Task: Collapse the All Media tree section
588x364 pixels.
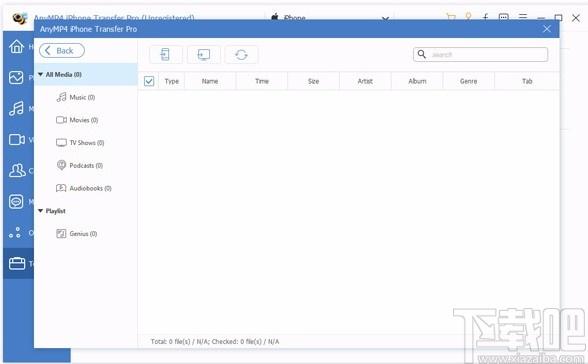Action: click(x=40, y=75)
